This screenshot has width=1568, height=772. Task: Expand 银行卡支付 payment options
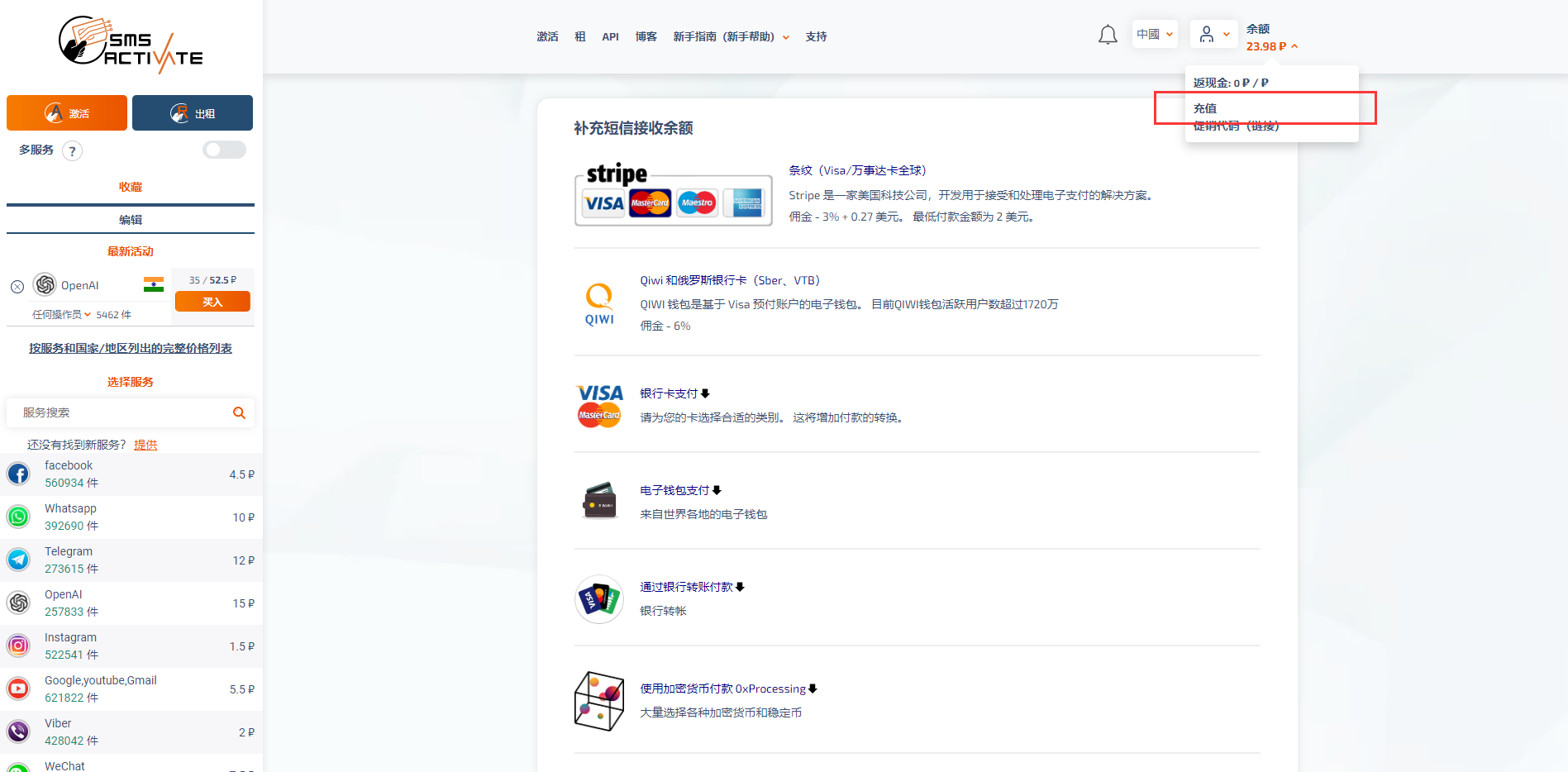click(x=674, y=393)
